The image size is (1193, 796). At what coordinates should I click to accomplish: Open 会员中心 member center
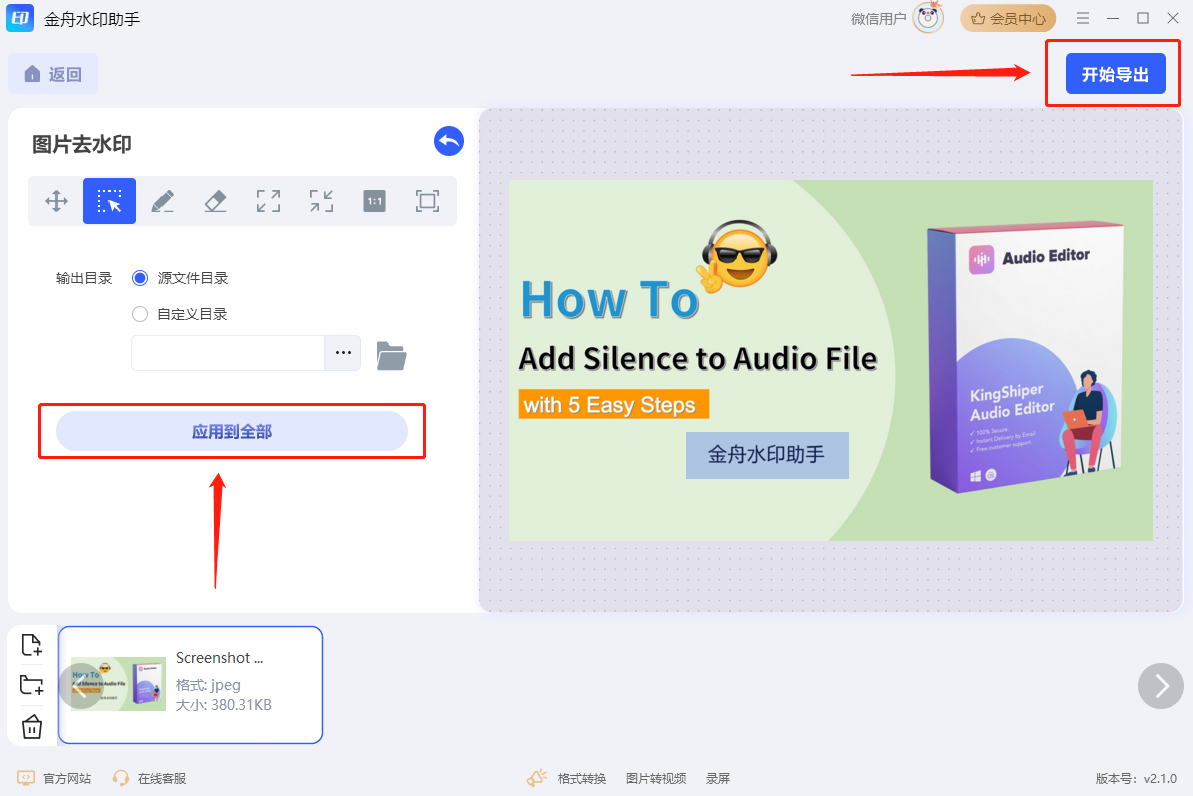pos(1008,18)
